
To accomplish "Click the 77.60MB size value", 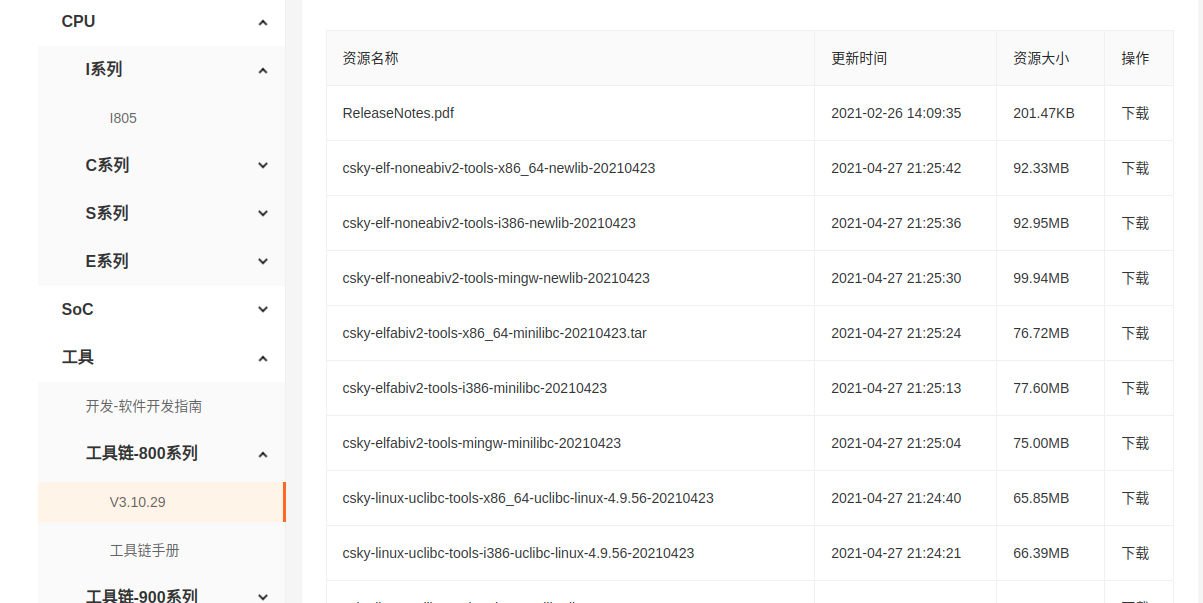I will [1041, 388].
